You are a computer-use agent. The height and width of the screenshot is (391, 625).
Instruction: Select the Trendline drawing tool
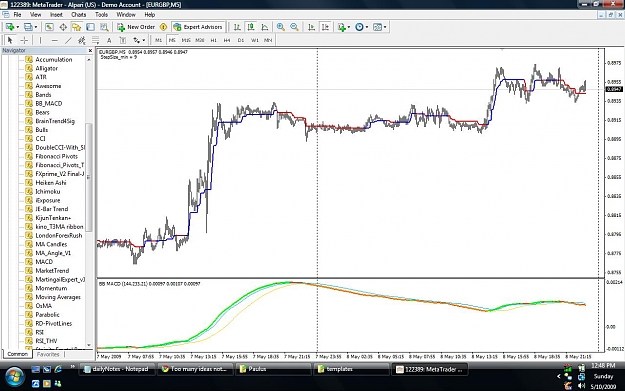point(68,40)
